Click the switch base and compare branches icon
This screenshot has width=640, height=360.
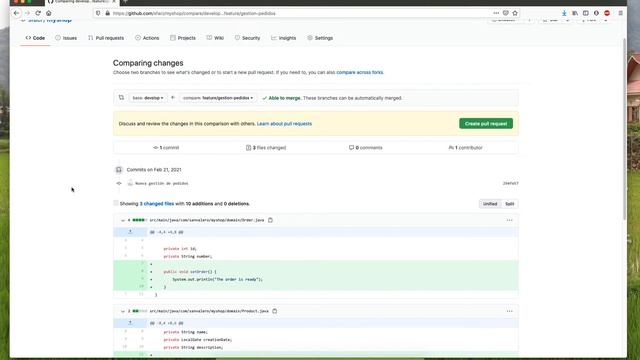pyautogui.click(x=121, y=98)
